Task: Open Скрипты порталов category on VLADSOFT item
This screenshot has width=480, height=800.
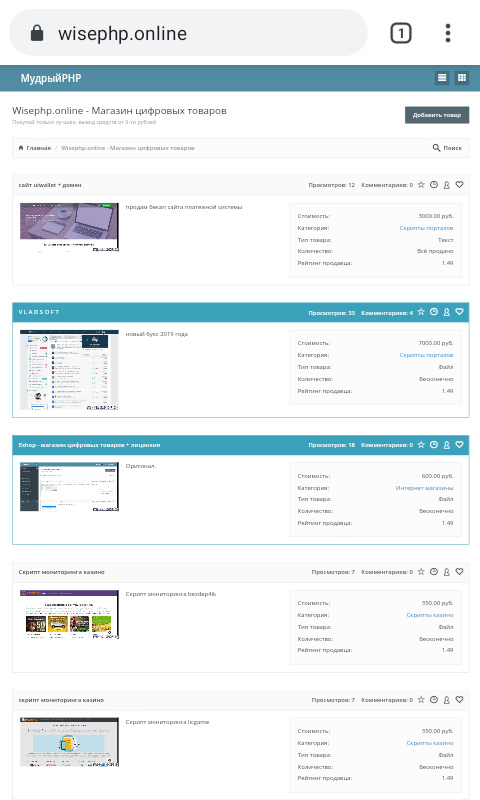Action: [426, 355]
